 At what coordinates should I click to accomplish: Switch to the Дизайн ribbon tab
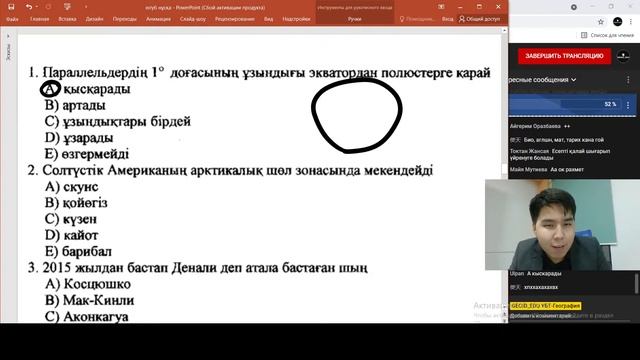[94, 19]
